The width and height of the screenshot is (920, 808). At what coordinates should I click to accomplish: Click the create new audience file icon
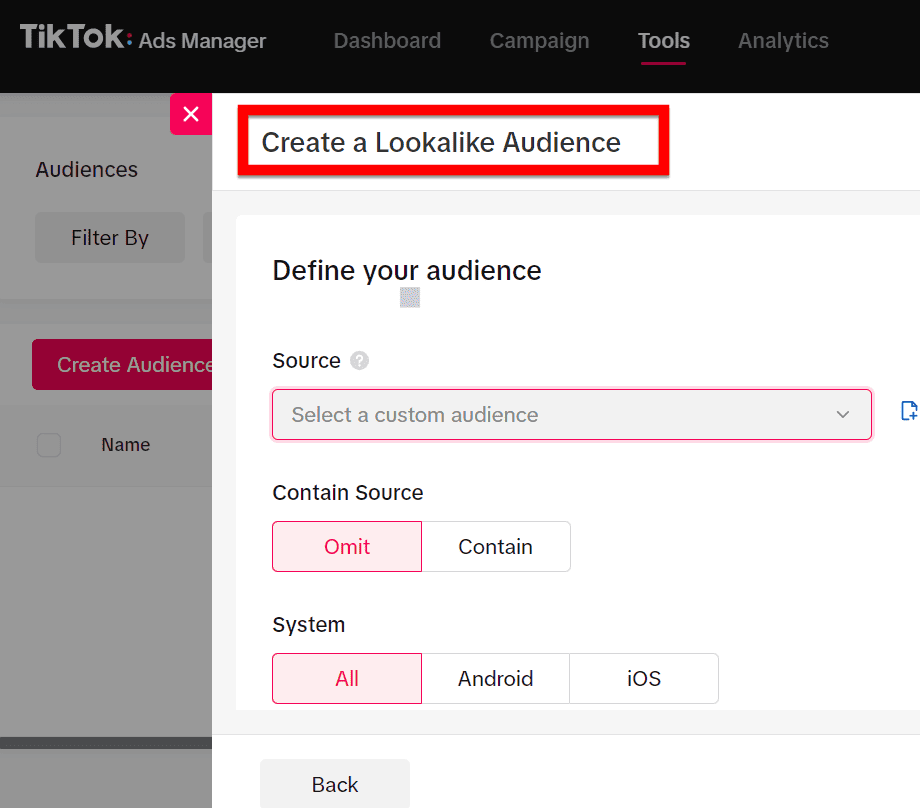(908, 411)
